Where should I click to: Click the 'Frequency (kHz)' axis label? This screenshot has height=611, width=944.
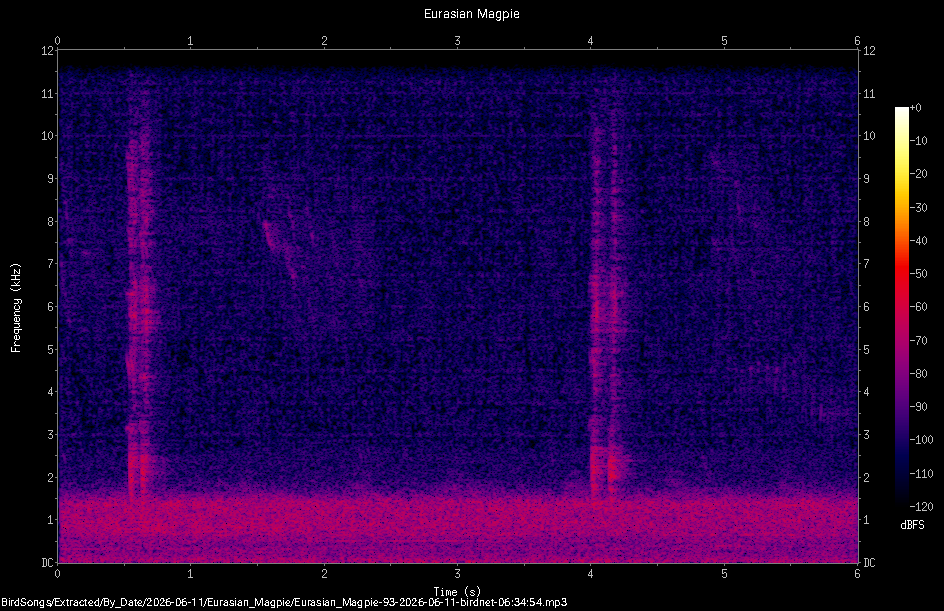[16, 308]
